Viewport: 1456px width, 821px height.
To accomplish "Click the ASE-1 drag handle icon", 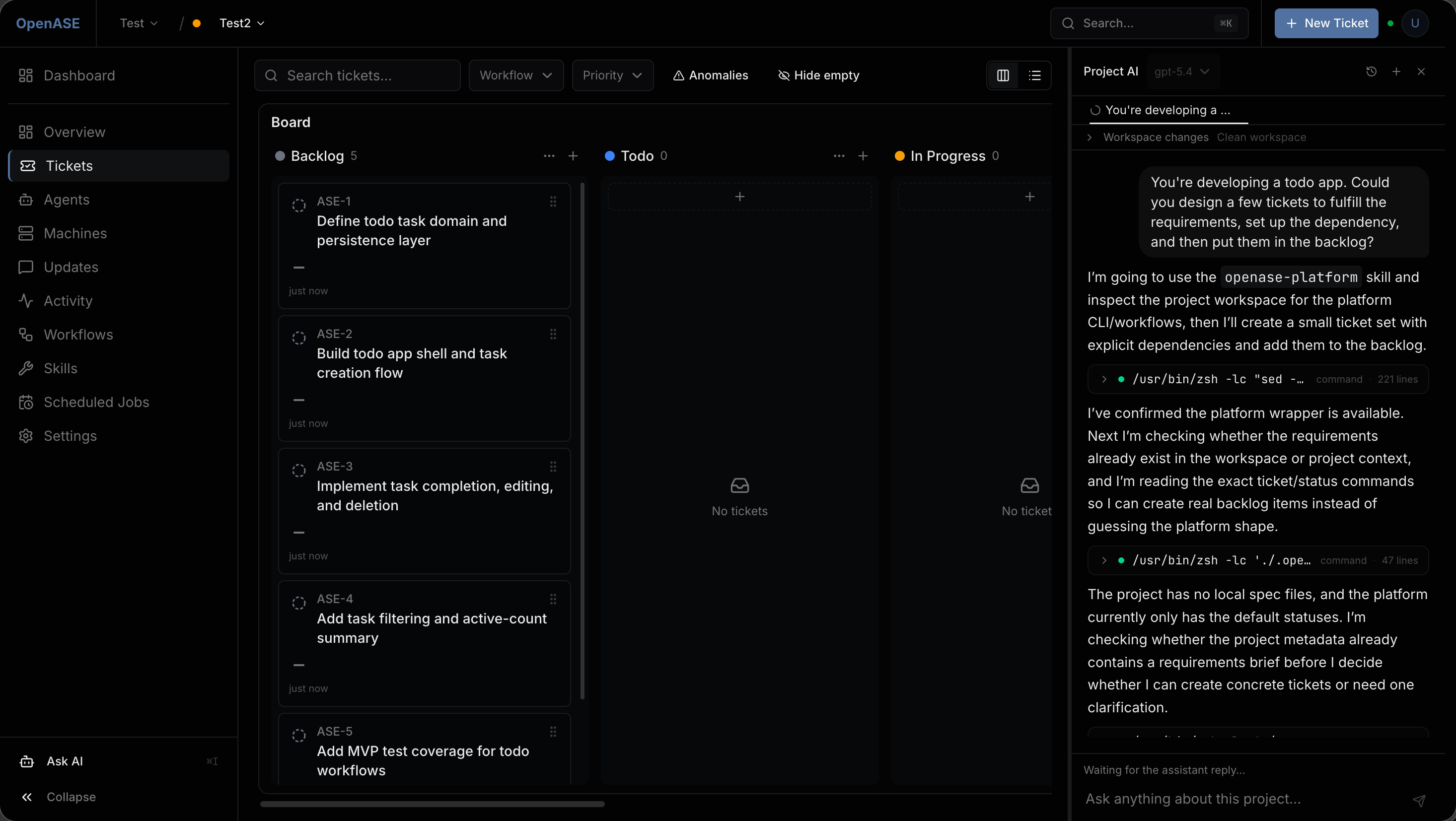I will tap(553, 201).
